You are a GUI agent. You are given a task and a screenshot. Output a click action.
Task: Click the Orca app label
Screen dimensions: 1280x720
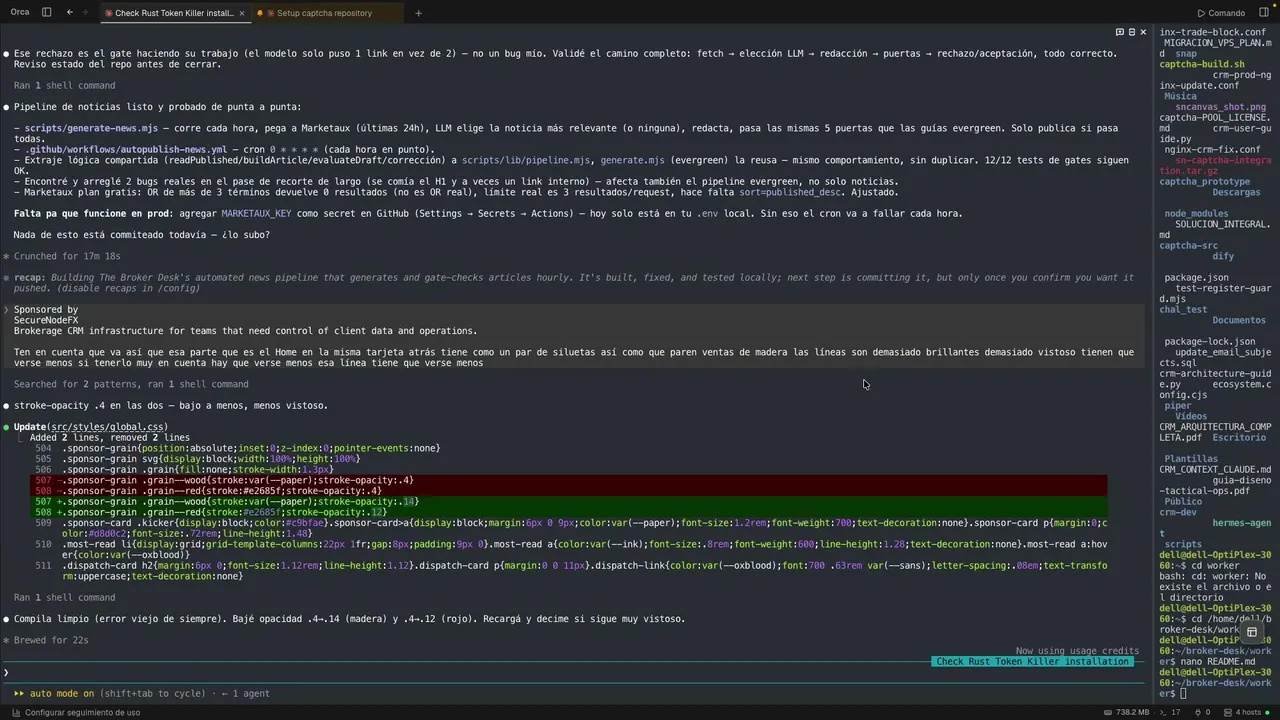pyautogui.click(x=20, y=13)
